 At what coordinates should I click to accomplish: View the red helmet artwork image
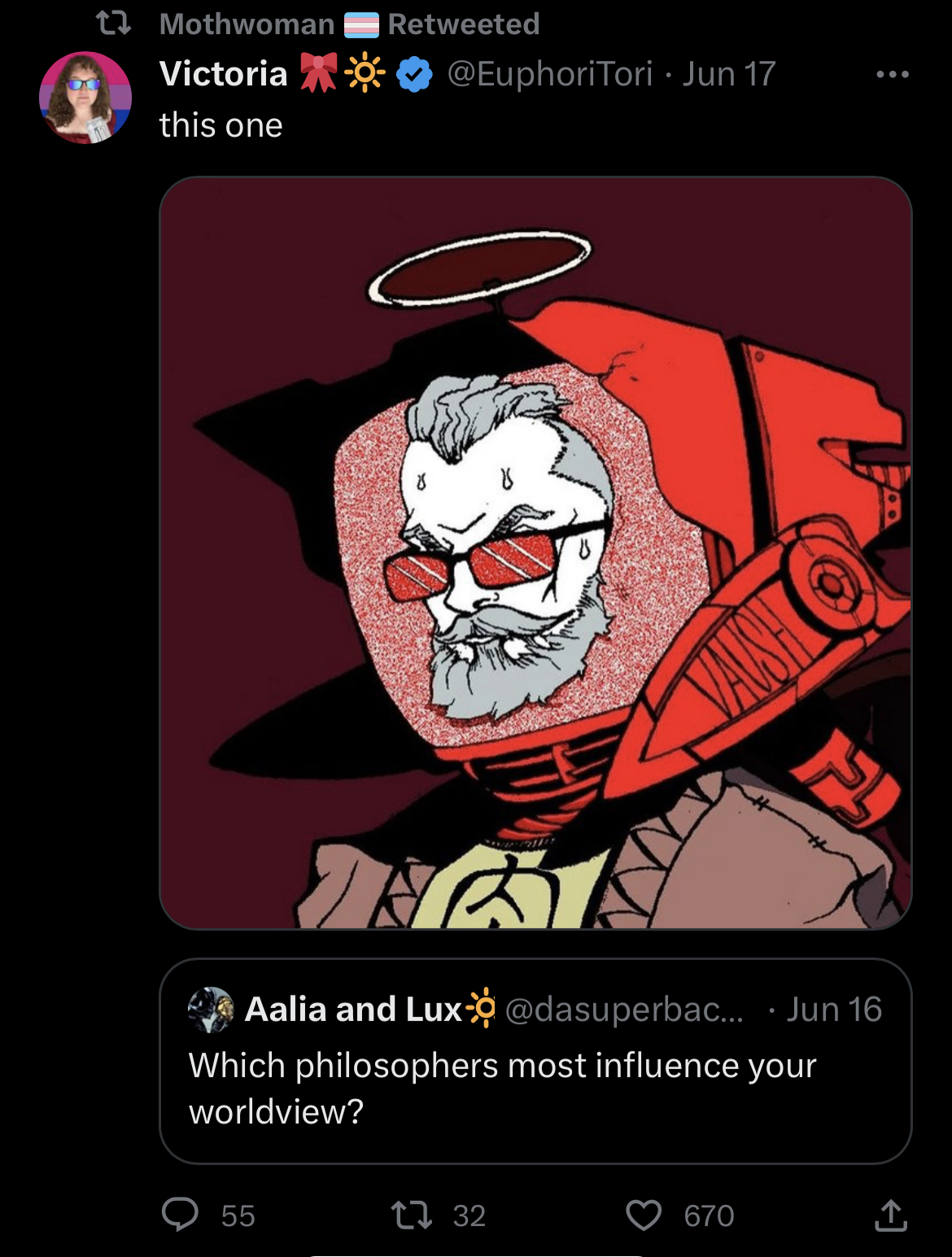535,552
